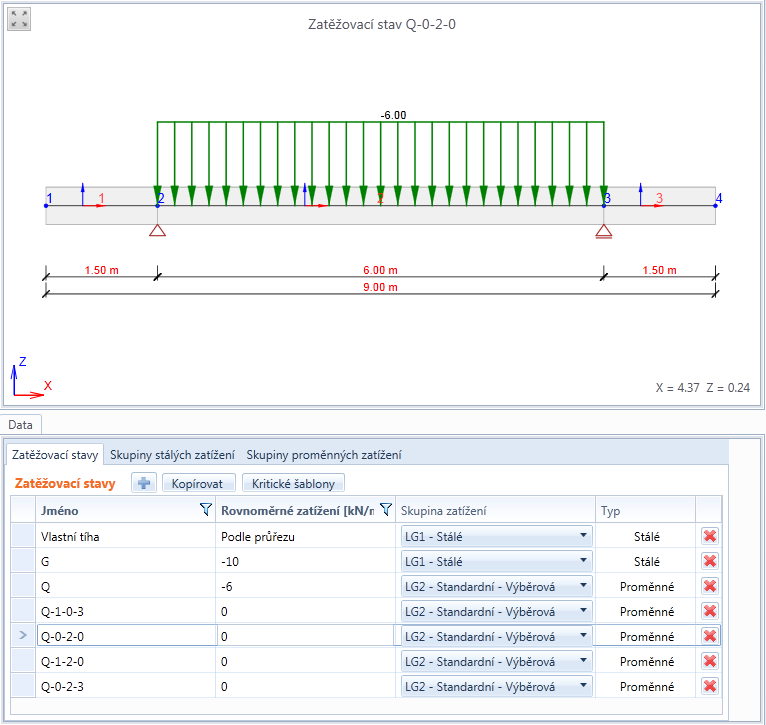The height and width of the screenshot is (725, 766).
Task: Delete the Q-1-0-3 load case
Action: click(710, 611)
